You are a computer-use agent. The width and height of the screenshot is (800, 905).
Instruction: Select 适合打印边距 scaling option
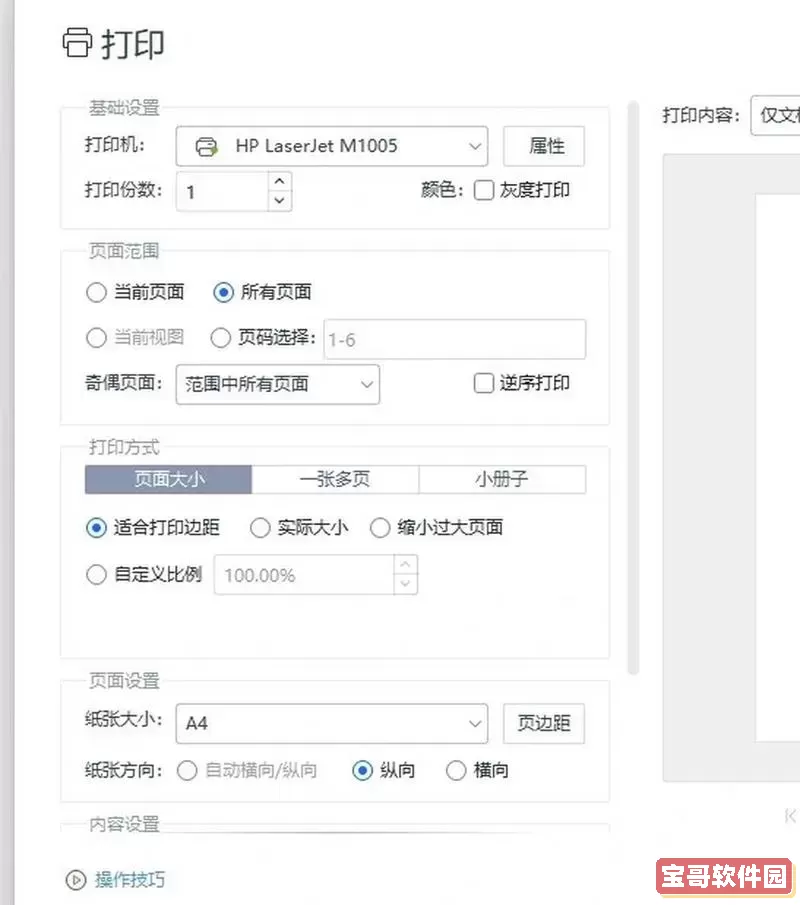click(x=96, y=528)
